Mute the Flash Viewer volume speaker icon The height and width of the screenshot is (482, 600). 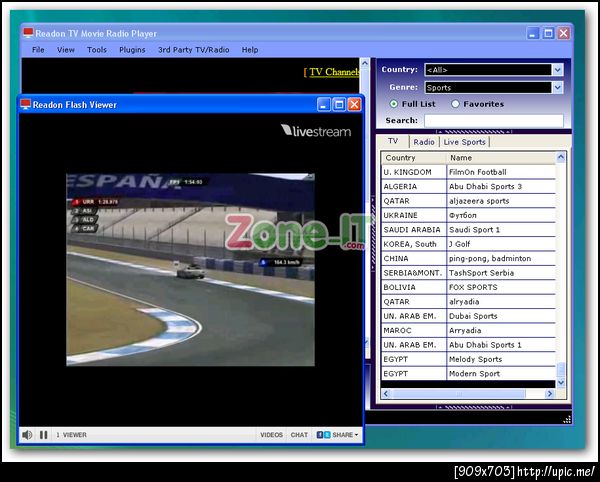(x=27, y=435)
